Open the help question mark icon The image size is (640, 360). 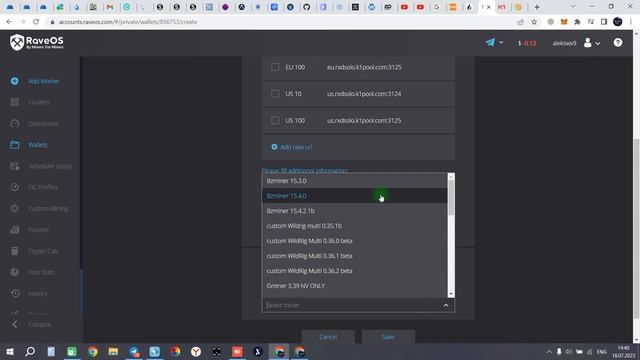pos(618,42)
